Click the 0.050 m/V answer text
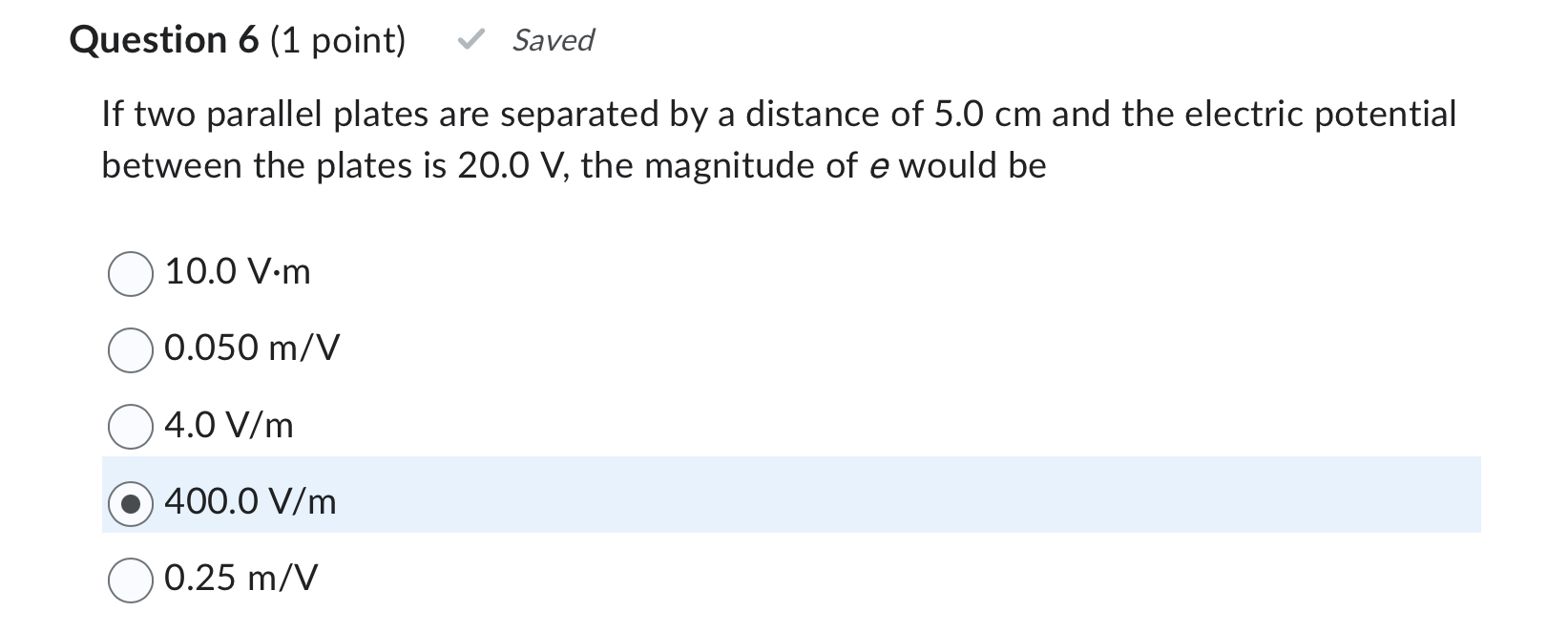The height and width of the screenshot is (633, 1568). click(x=251, y=348)
